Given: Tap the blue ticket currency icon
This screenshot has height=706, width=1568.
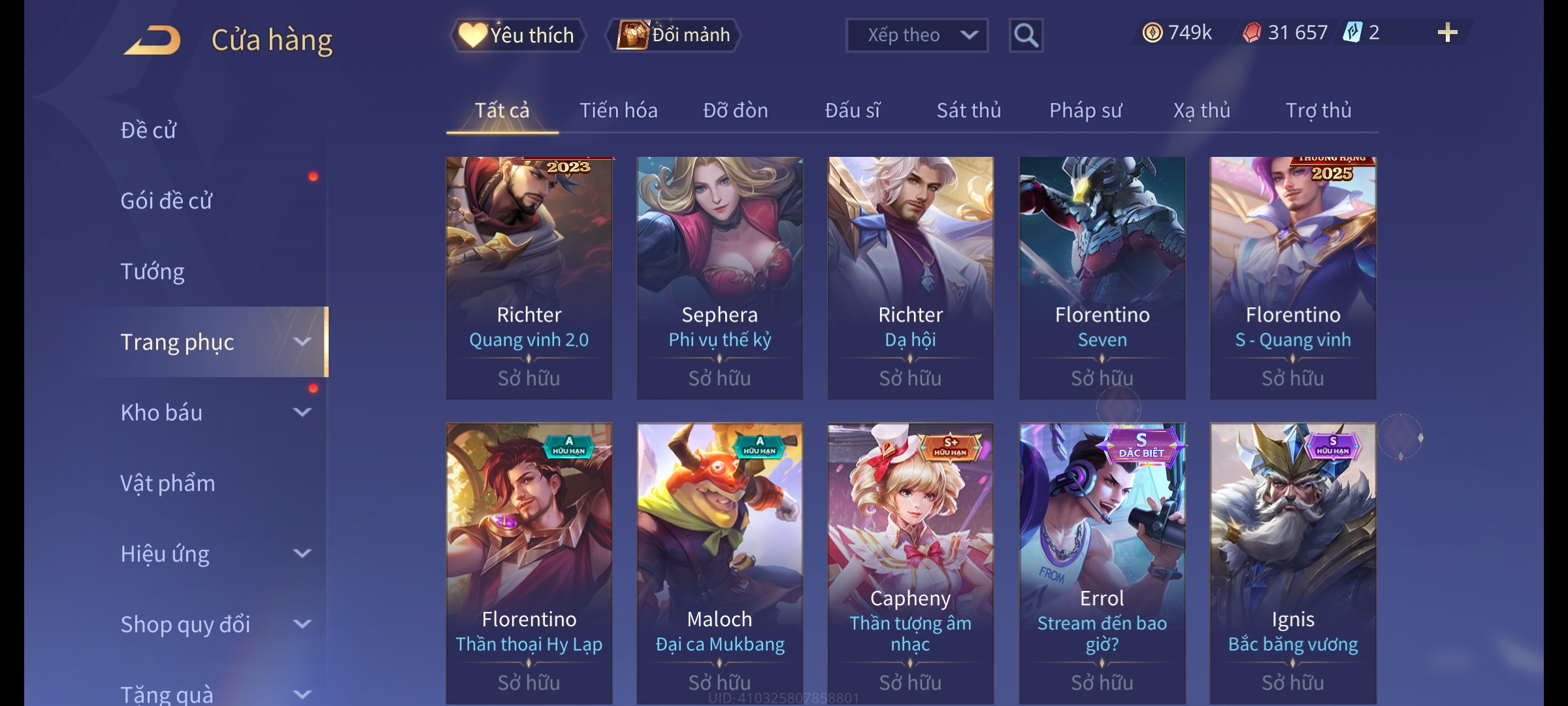Looking at the screenshot, I should point(1352,32).
